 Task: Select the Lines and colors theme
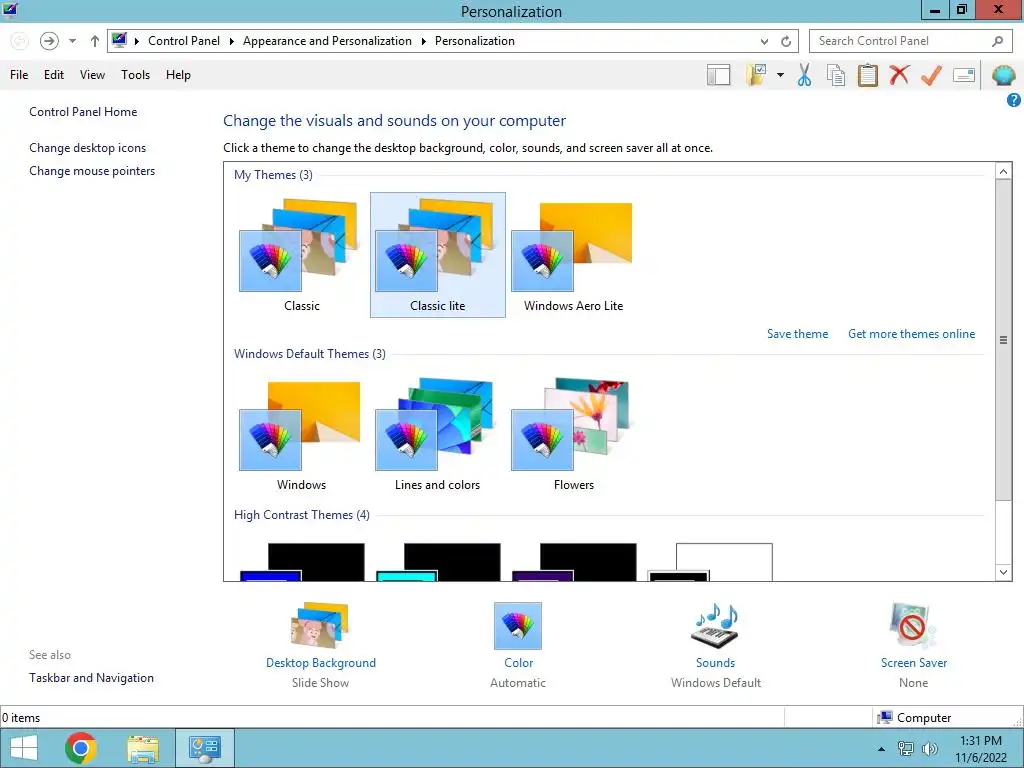438,434
